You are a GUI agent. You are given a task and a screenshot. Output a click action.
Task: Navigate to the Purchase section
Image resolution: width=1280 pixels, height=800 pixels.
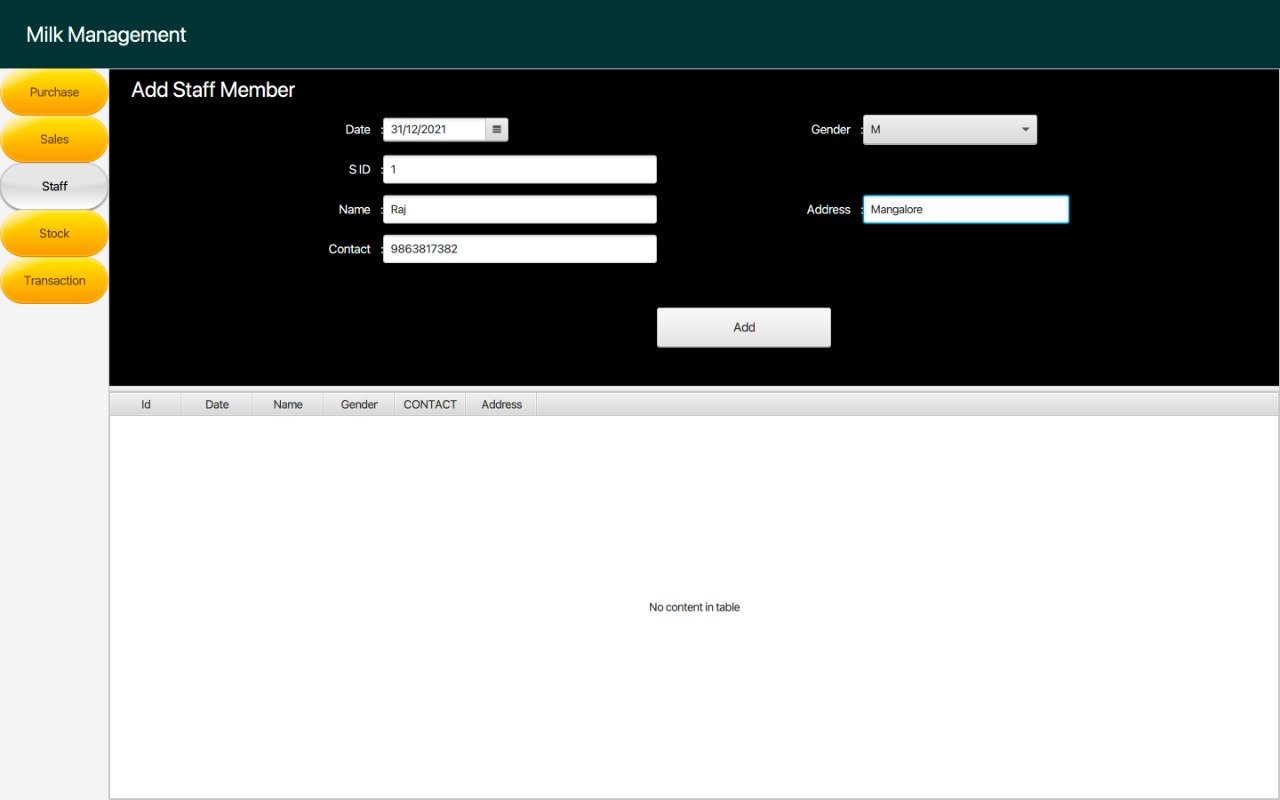pos(54,91)
